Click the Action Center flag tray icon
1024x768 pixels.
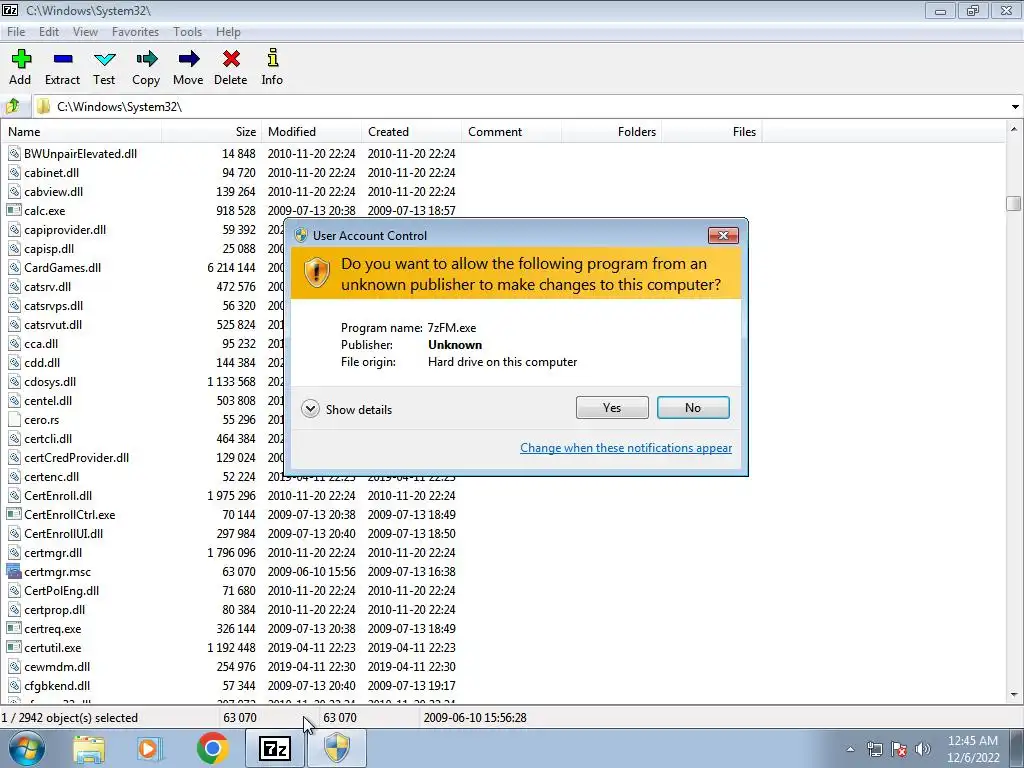coord(899,749)
